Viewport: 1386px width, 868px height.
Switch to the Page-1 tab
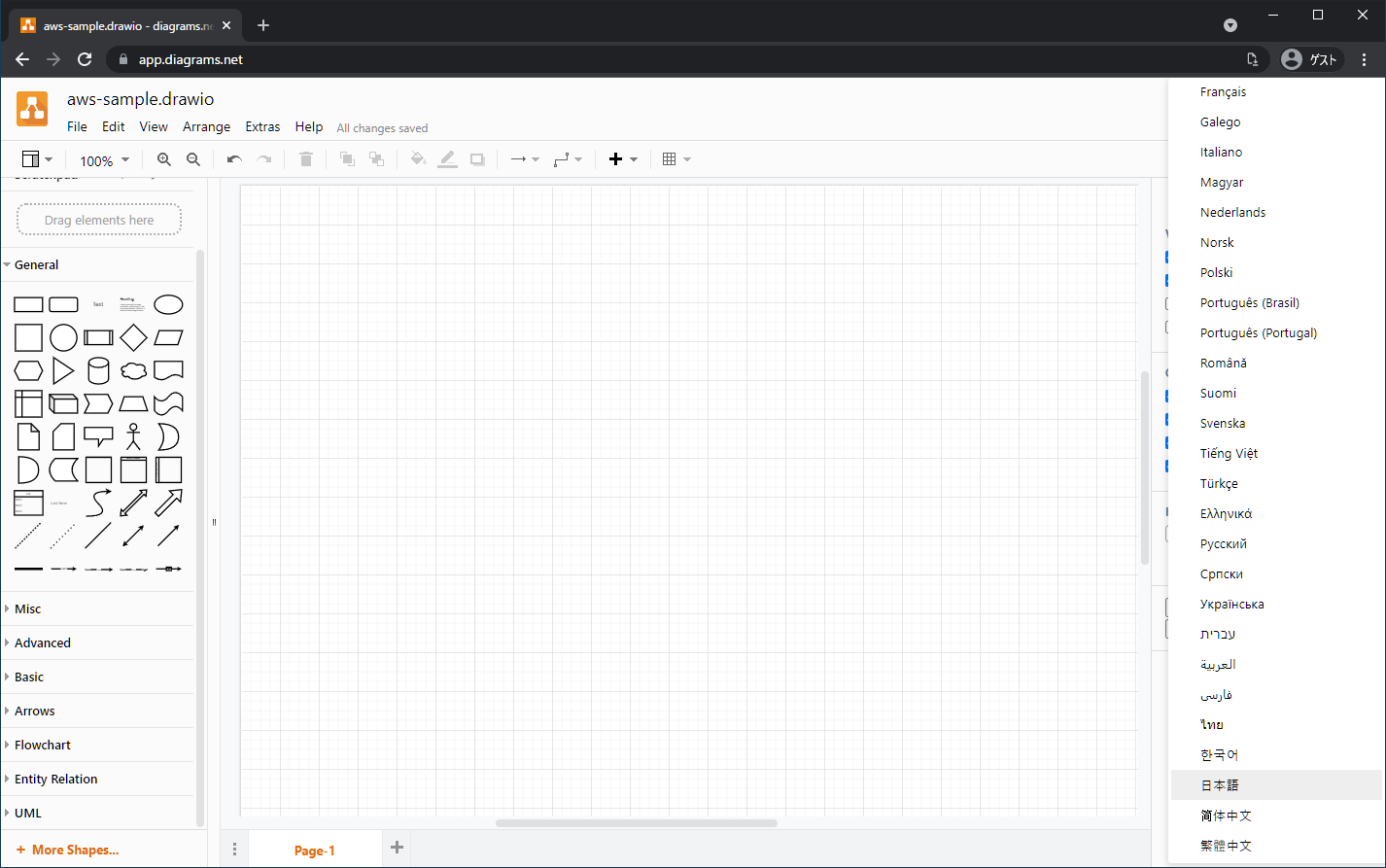[x=314, y=851]
